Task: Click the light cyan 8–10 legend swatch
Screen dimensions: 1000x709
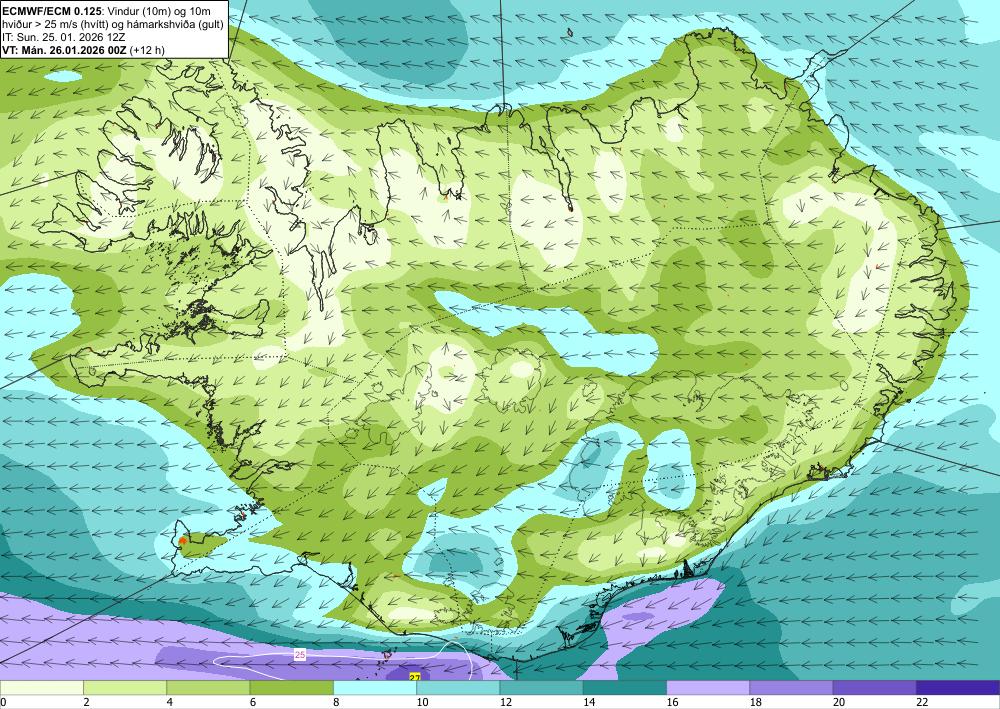Action: (x=375, y=688)
